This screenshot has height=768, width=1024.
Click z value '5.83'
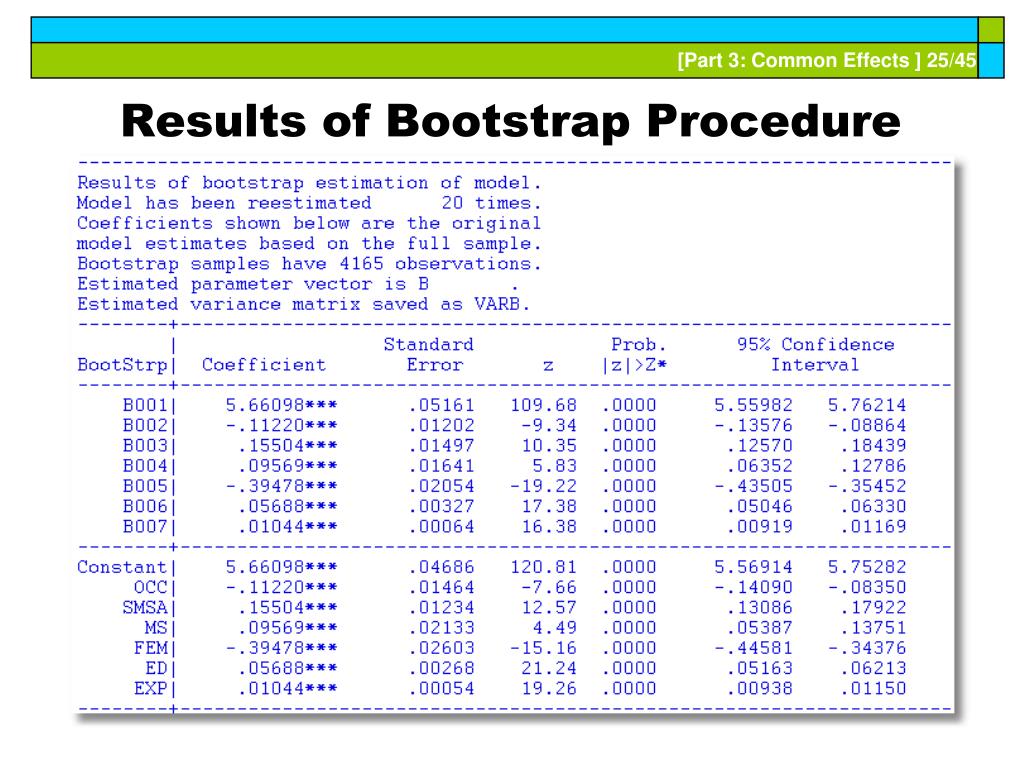click(x=554, y=466)
